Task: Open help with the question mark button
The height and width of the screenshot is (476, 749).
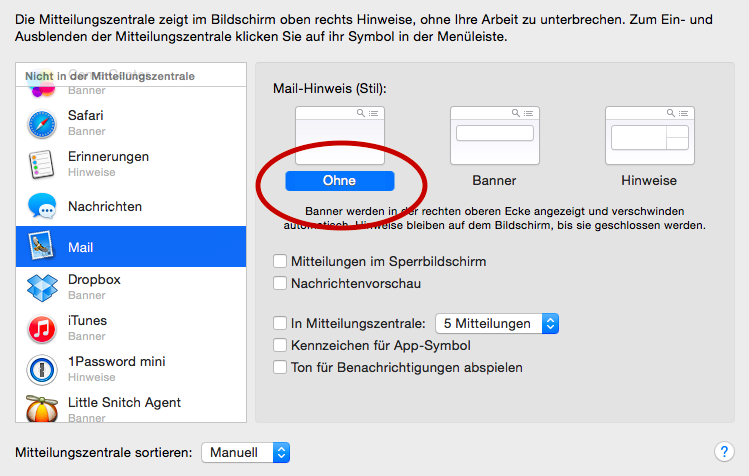Action: pos(726,452)
